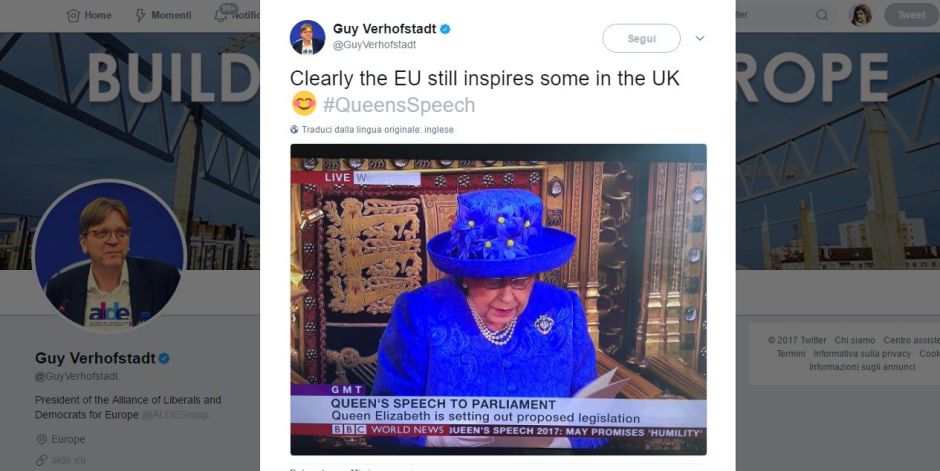The height and width of the screenshot is (471, 940).
Task: Click the globe translate icon
Action: coord(294,130)
